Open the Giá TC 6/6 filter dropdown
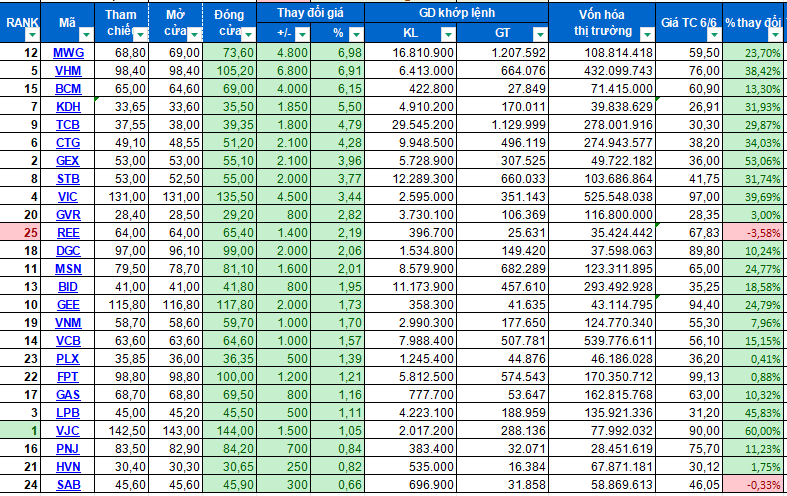This screenshot has width=787, height=496. pos(714,35)
